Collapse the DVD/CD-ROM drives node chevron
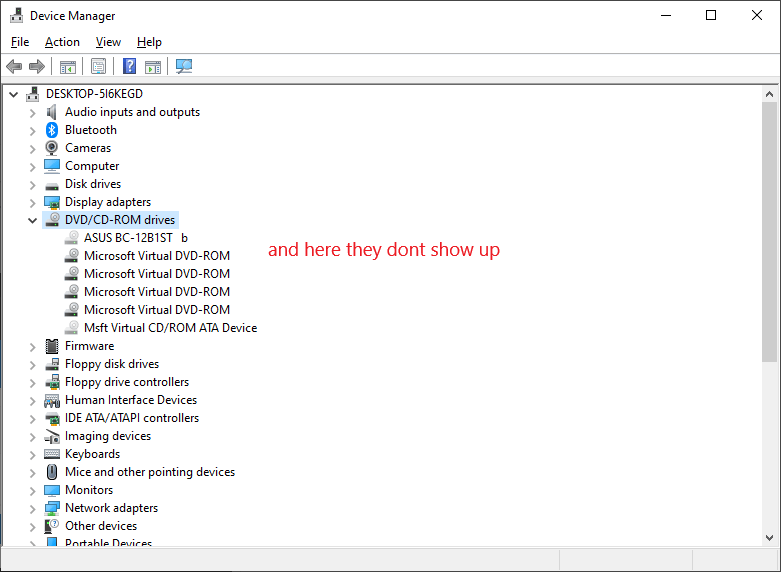 [x=32, y=220]
